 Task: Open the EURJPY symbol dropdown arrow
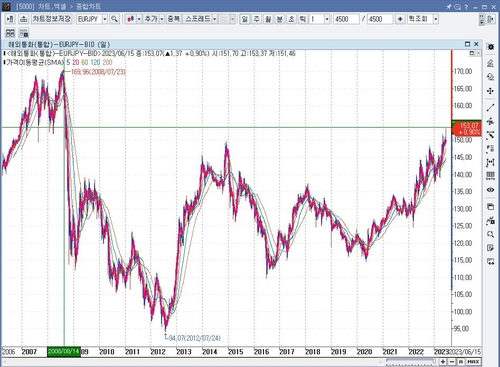105,19
